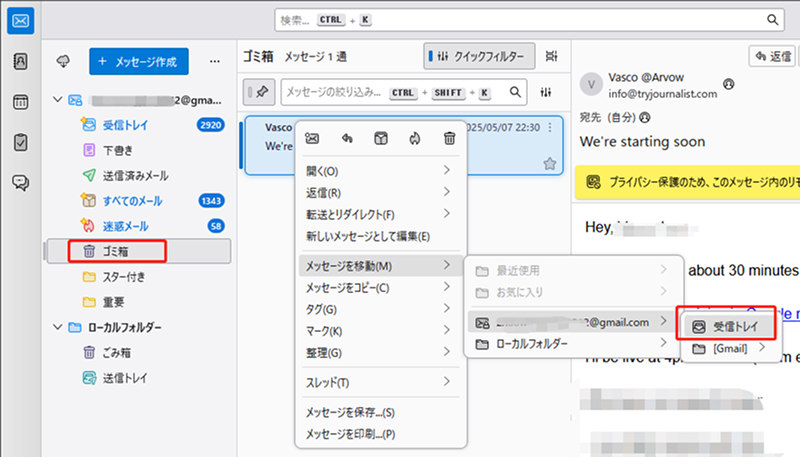The width and height of the screenshot is (800, 457).
Task: Click the archive box icon in context menu
Action: point(381,138)
